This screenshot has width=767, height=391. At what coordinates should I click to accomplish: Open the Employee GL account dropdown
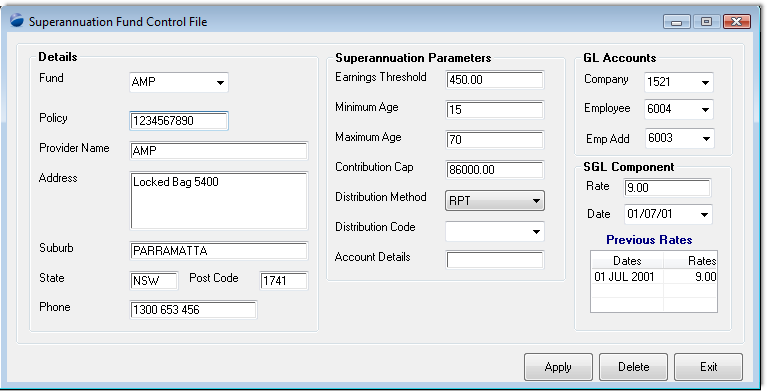pyautogui.click(x=679, y=109)
